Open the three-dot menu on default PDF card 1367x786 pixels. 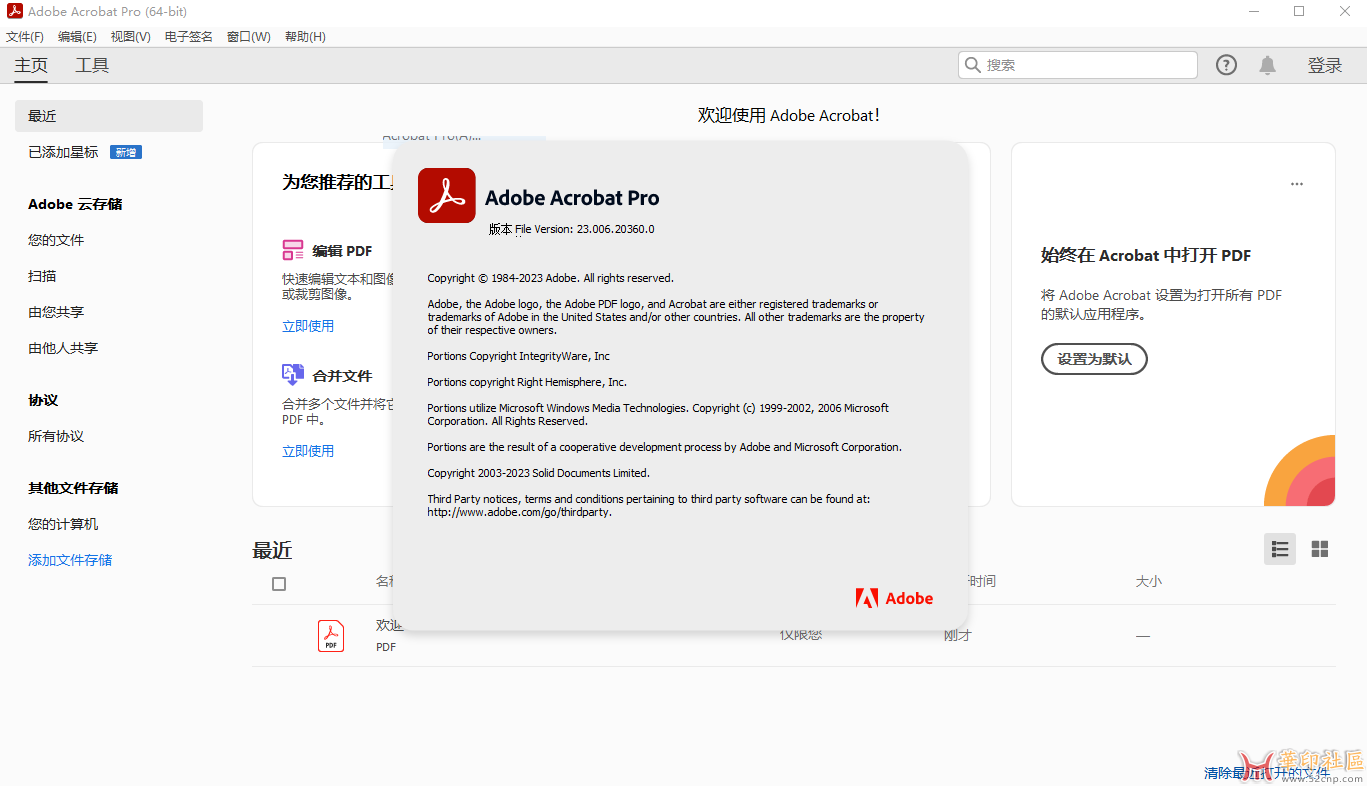[1297, 184]
